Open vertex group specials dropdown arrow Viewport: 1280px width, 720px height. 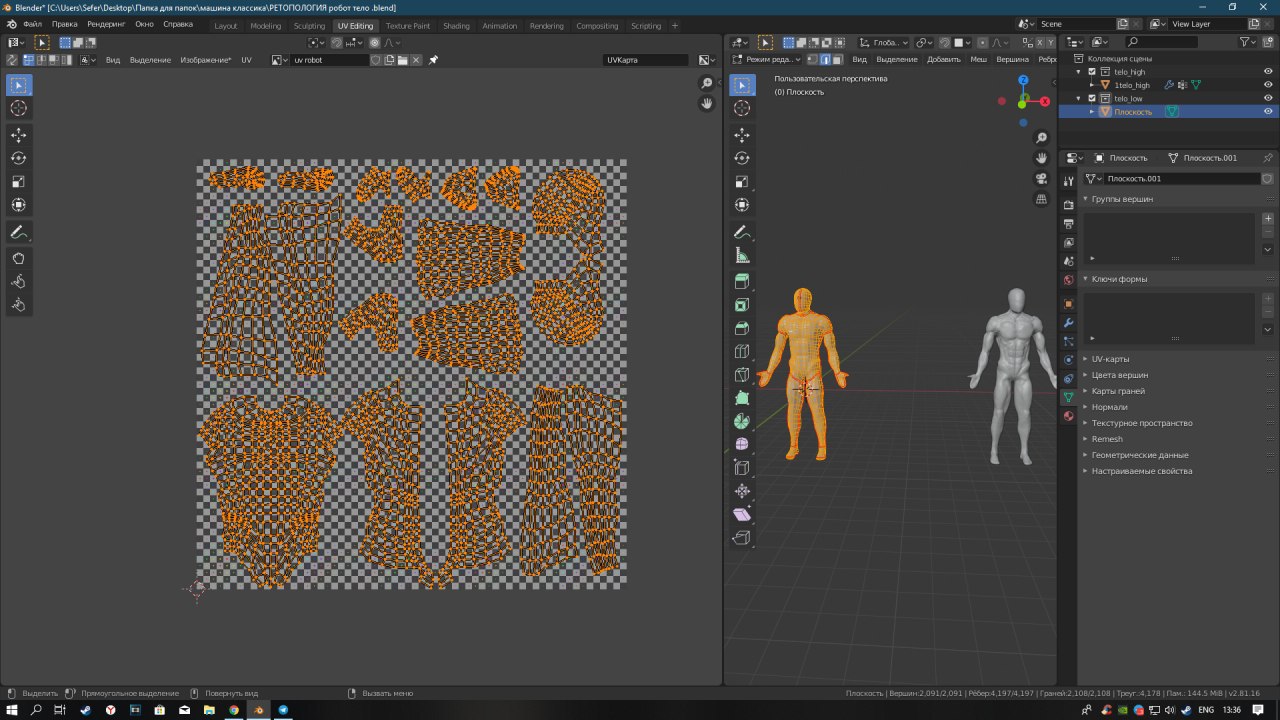point(1268,250)
